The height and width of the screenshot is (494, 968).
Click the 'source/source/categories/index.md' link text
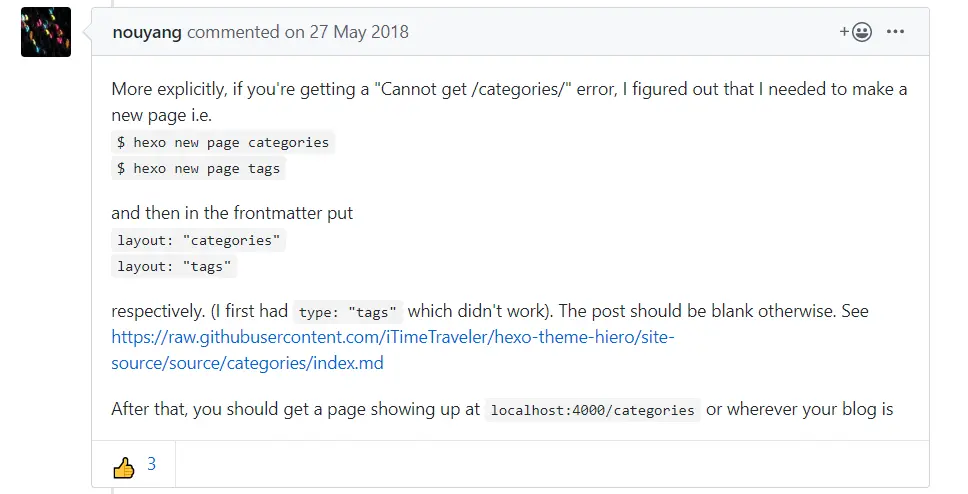(x=248, y=362)
